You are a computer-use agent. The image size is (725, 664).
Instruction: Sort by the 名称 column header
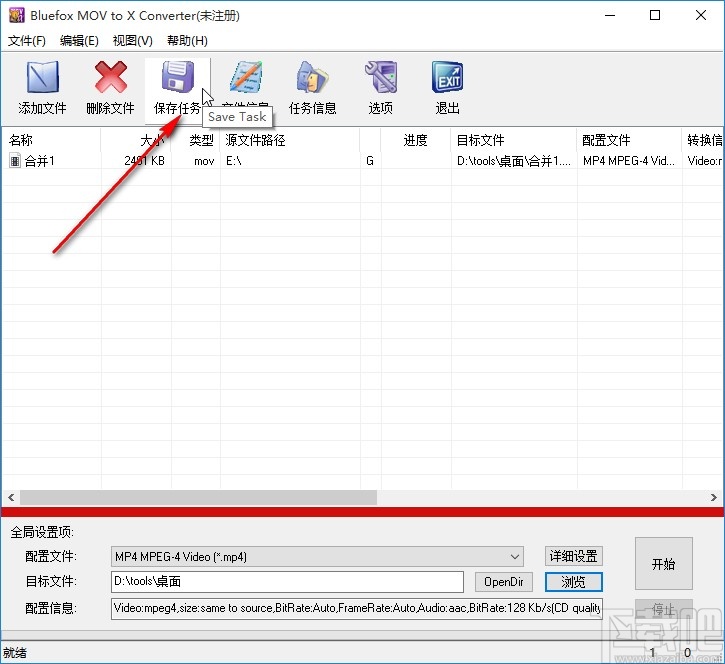[x=51, y=140]
